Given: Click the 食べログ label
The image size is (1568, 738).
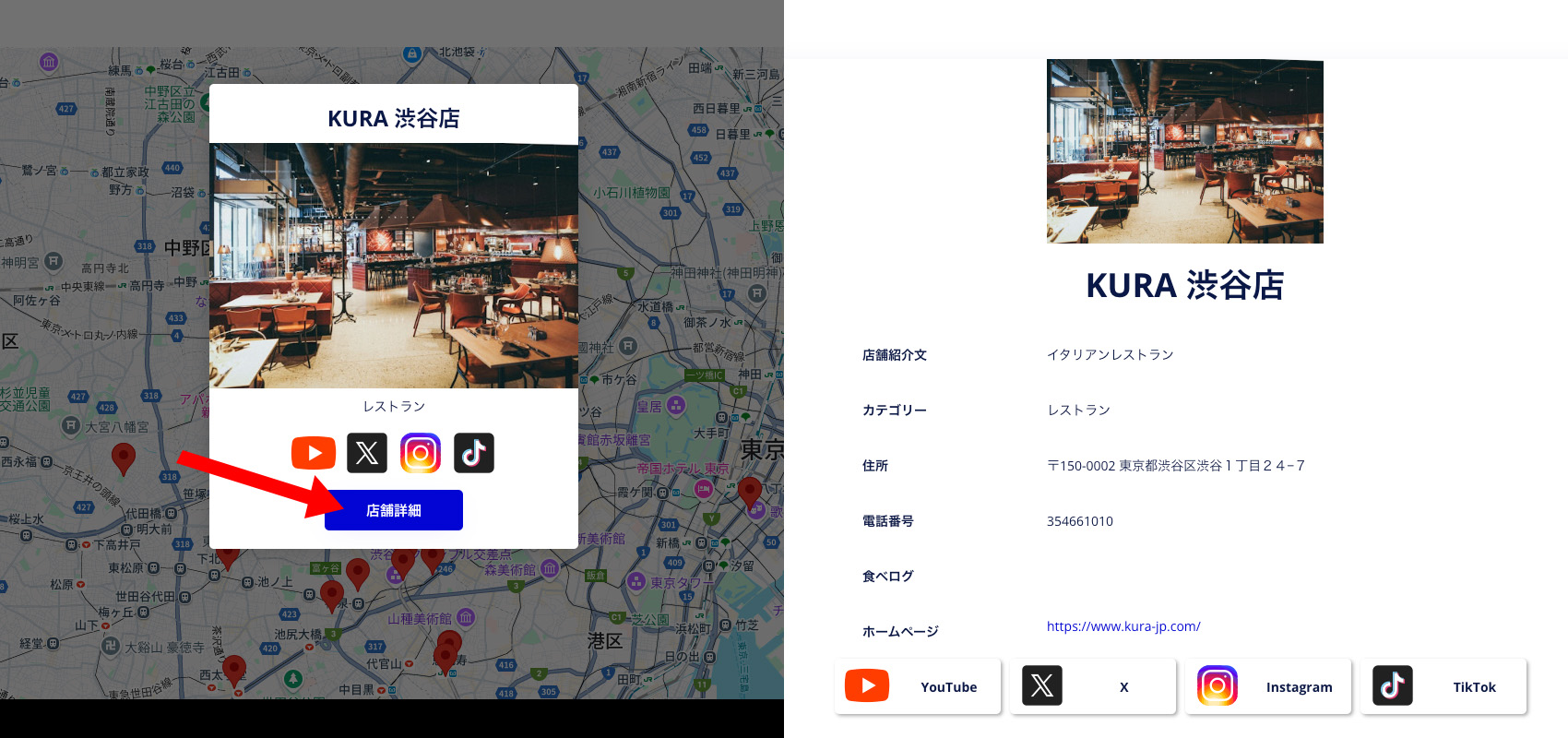Looking at the screenshot, I should tap(888, 577).
